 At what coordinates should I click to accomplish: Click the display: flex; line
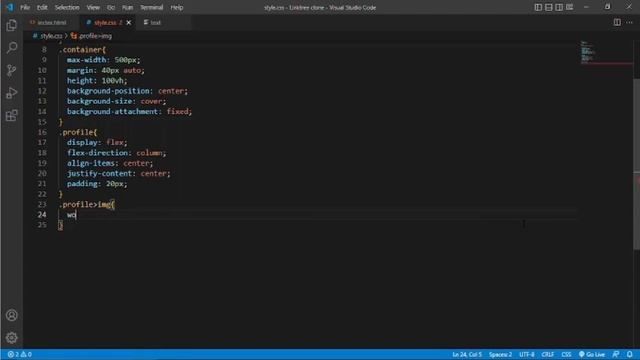97,142
